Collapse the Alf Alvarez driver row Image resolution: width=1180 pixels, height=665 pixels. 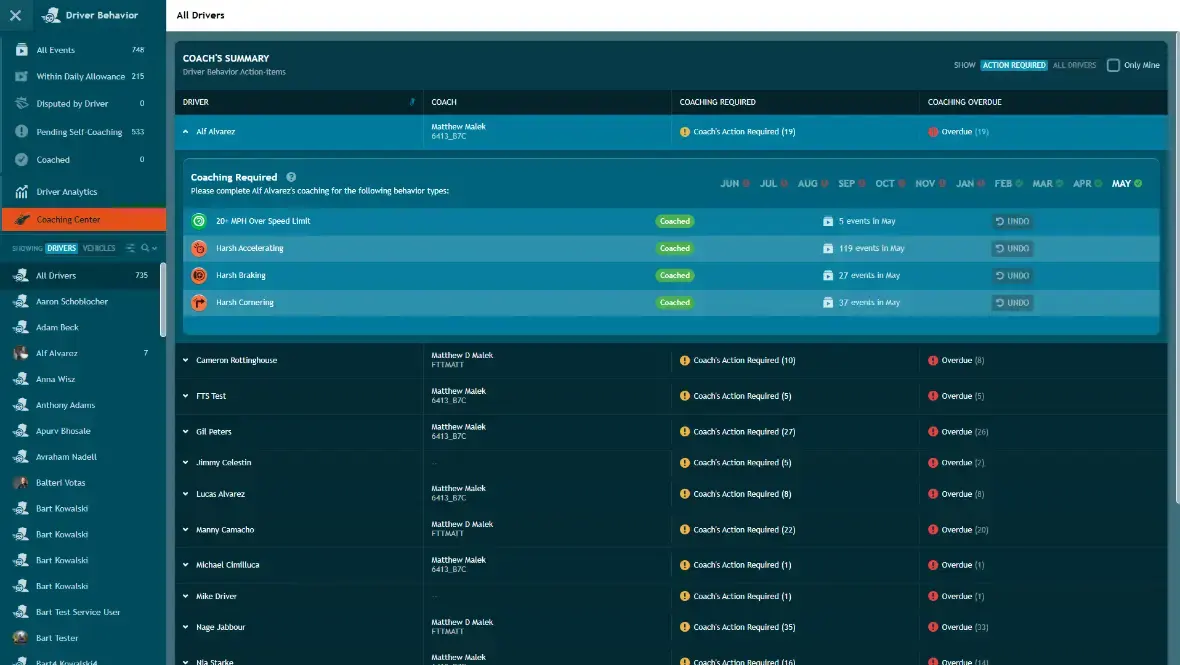point(185,132)
